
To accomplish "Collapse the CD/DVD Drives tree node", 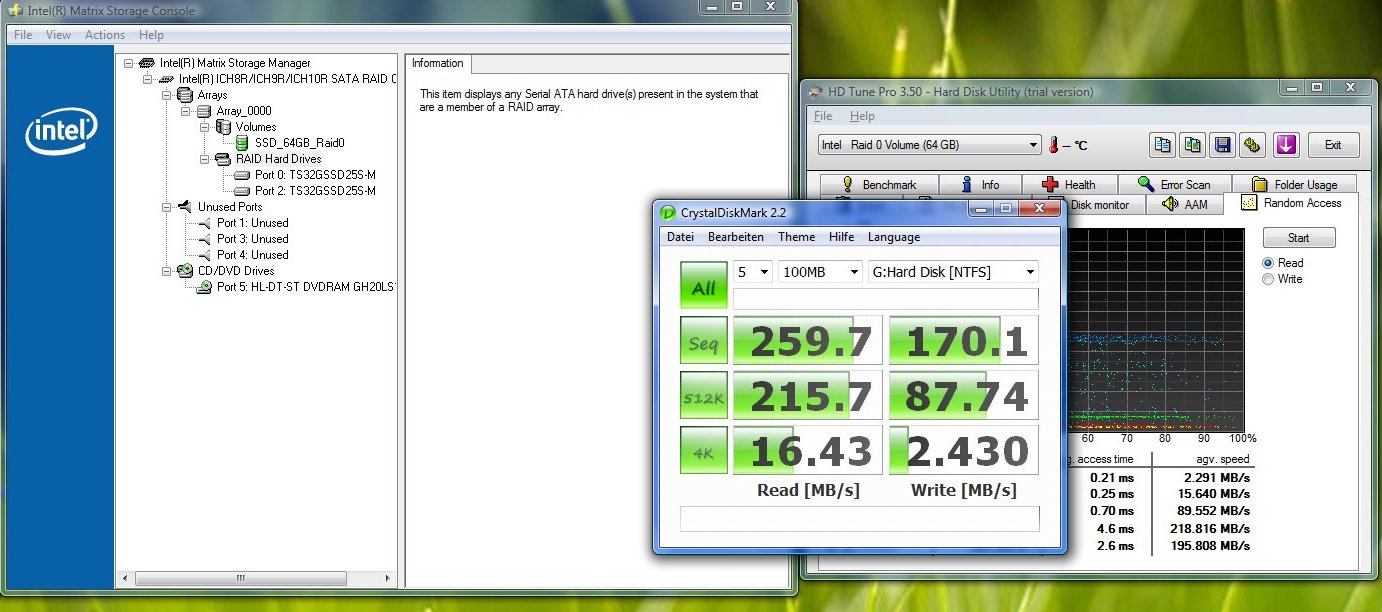I will click(167, 271).
